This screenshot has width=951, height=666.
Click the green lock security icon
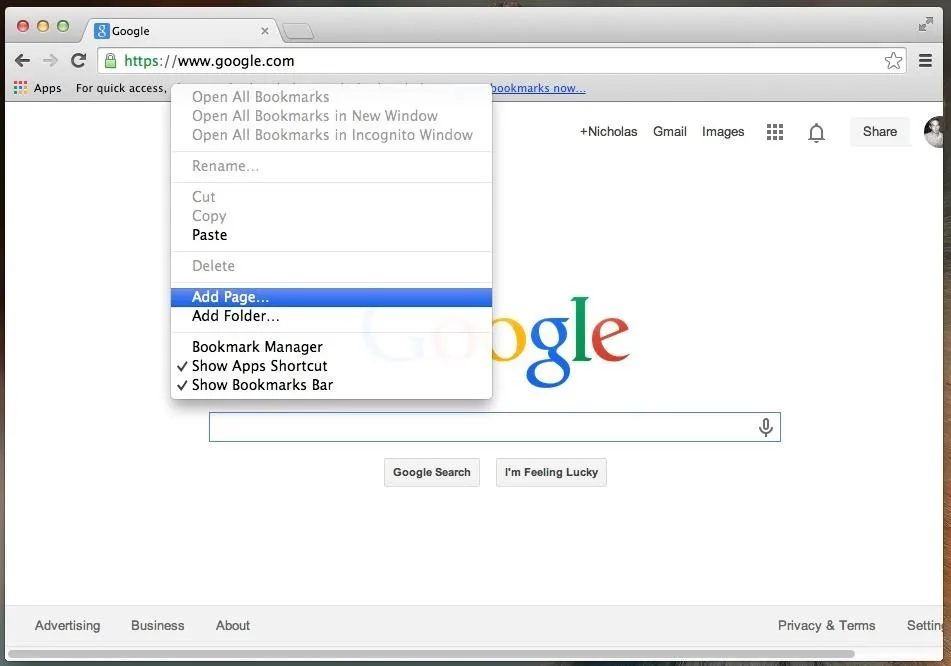pyautogui.click(x=110, y=61)
